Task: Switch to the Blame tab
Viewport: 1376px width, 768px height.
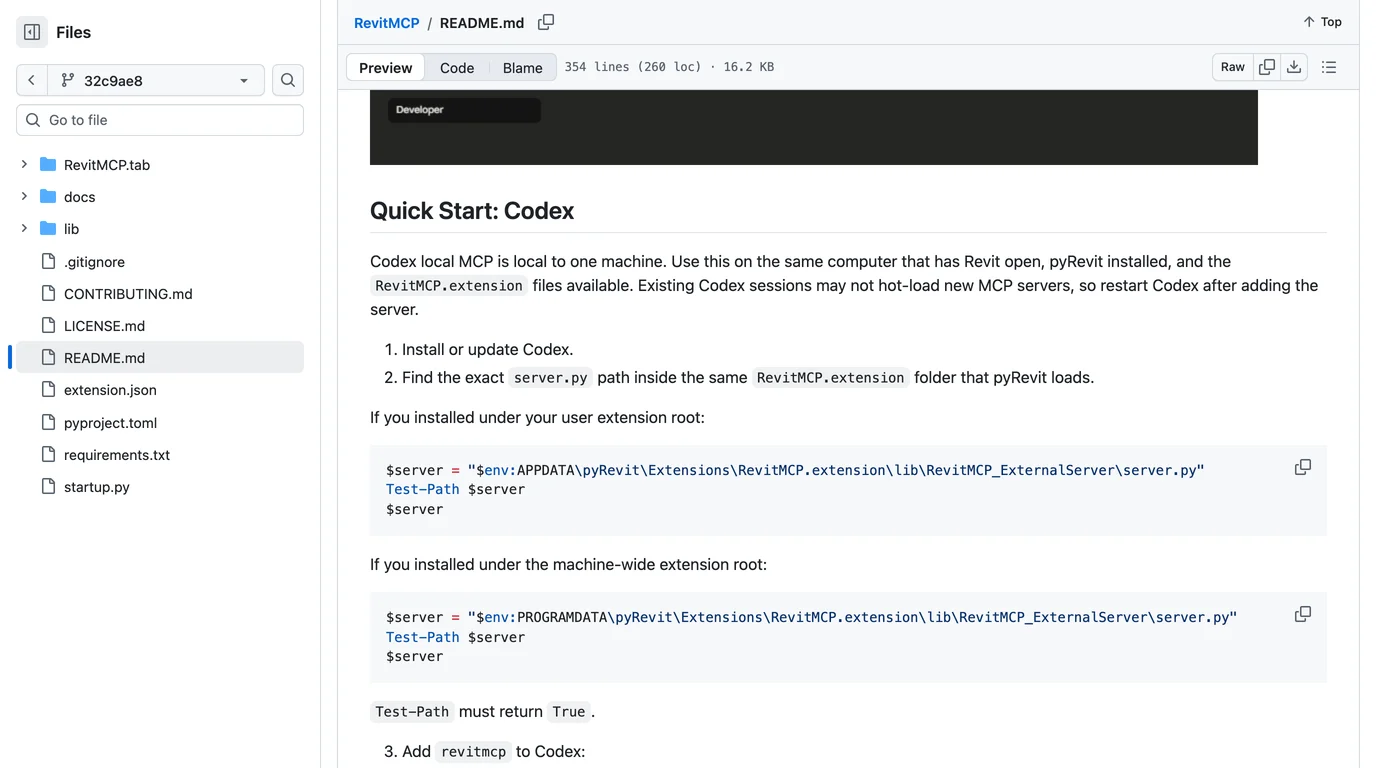Action: point(522,67)
